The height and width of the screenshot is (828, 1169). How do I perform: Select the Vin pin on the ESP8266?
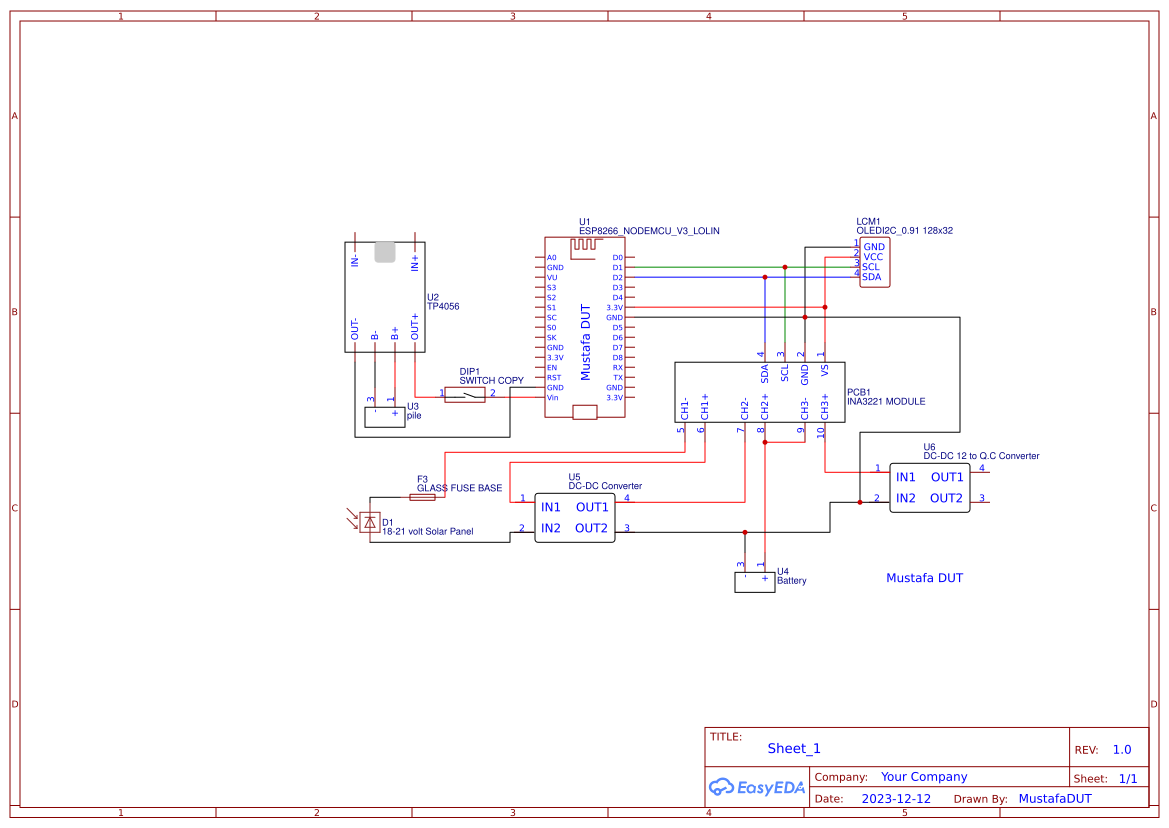pos(551,396)
